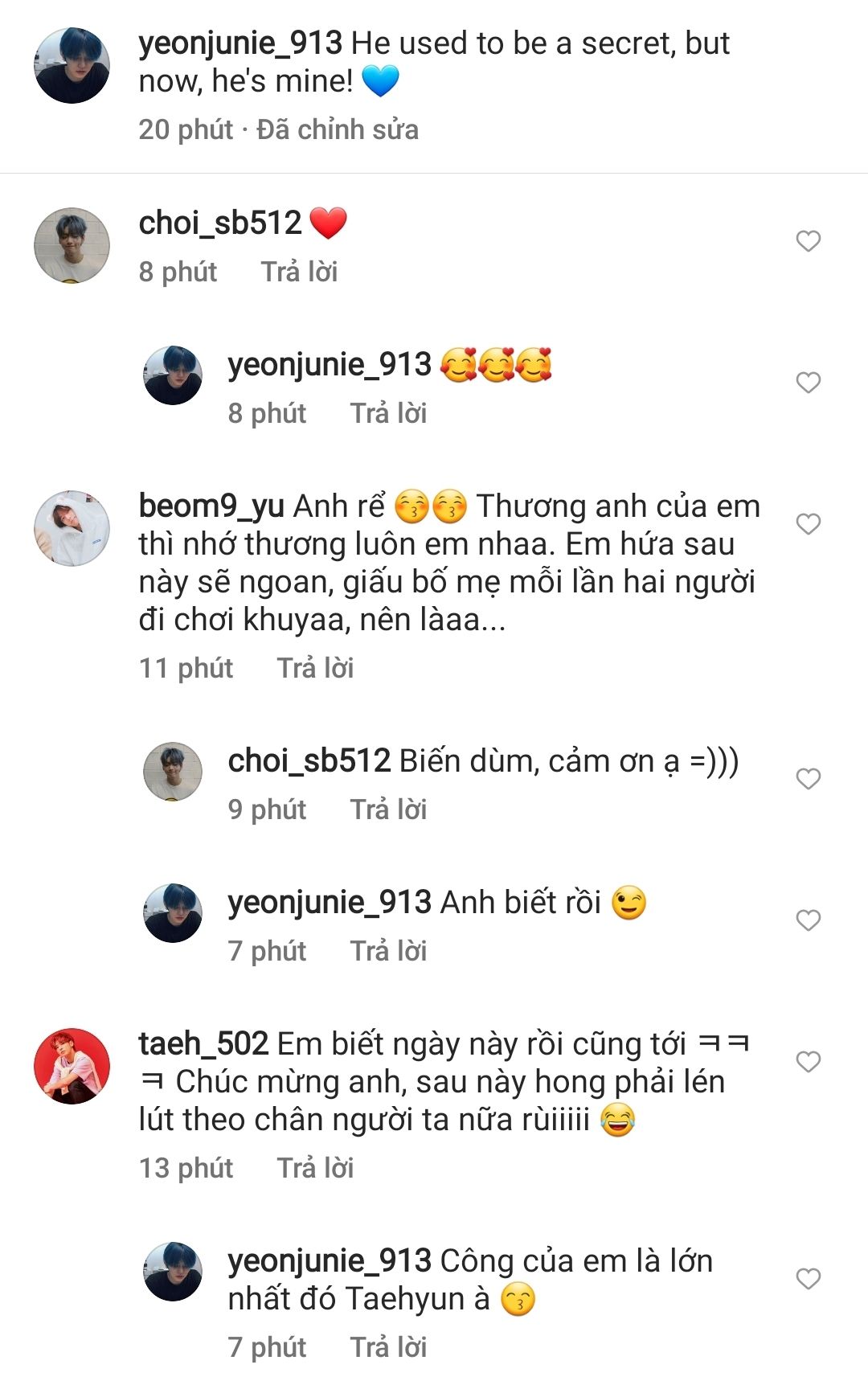Reply to beom9_yu's comment

315,668
